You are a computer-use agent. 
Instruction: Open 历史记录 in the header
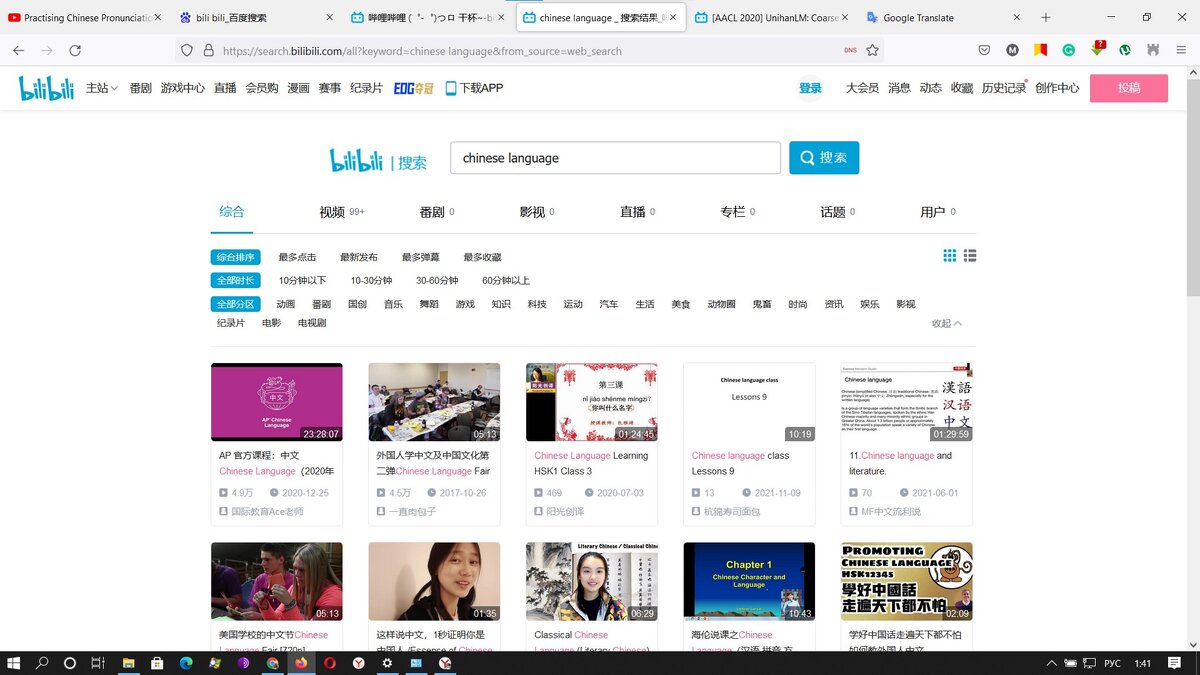[x=1004, y=88]
